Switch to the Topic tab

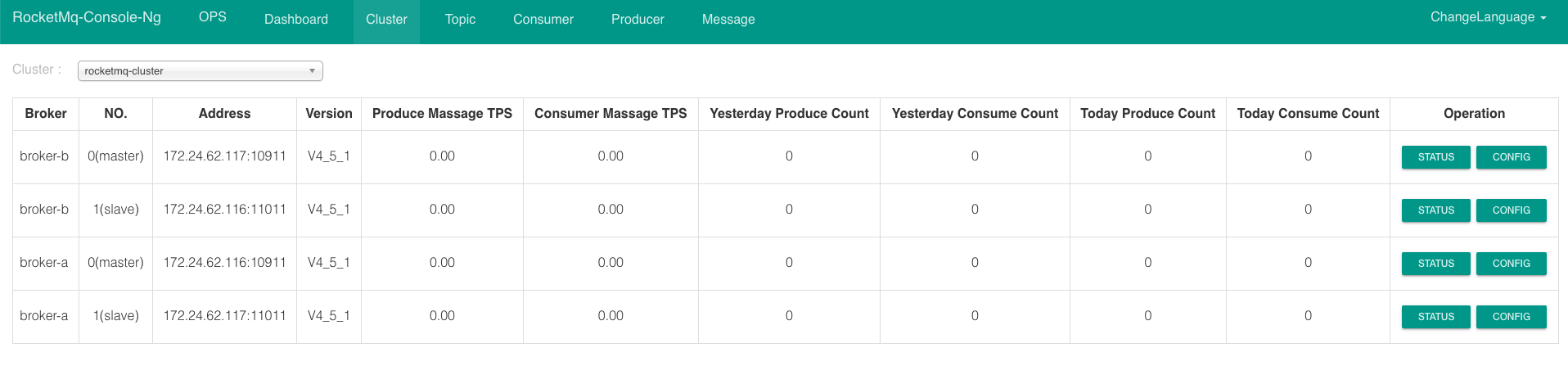coord(460,20)
